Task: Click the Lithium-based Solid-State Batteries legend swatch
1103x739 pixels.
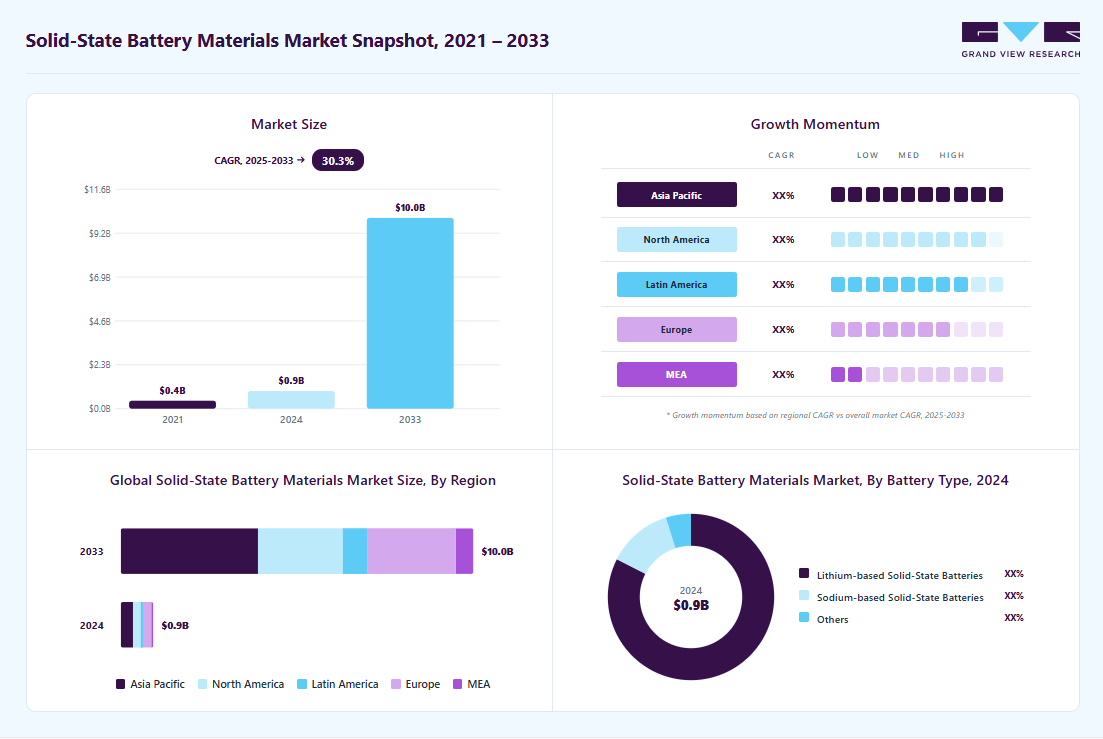Action: pyautogui.click(x=804, y=573)
